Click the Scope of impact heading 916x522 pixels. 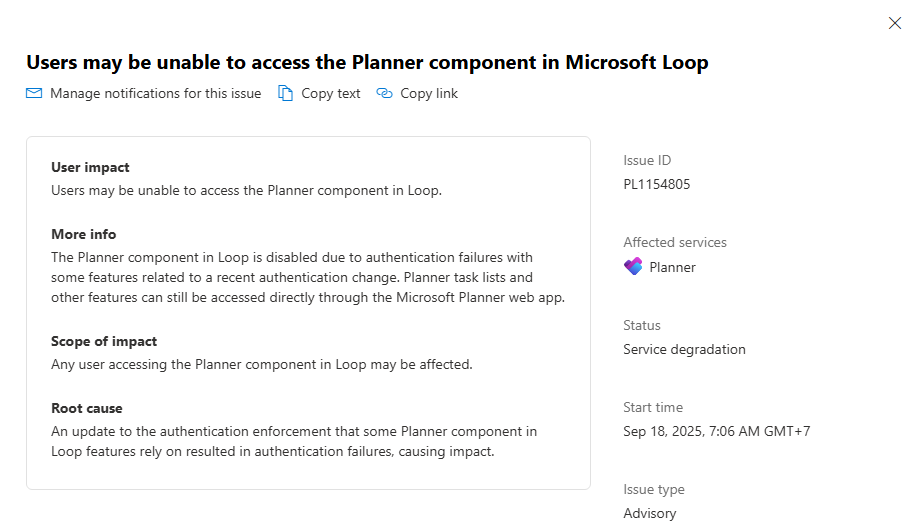point(104,341)
